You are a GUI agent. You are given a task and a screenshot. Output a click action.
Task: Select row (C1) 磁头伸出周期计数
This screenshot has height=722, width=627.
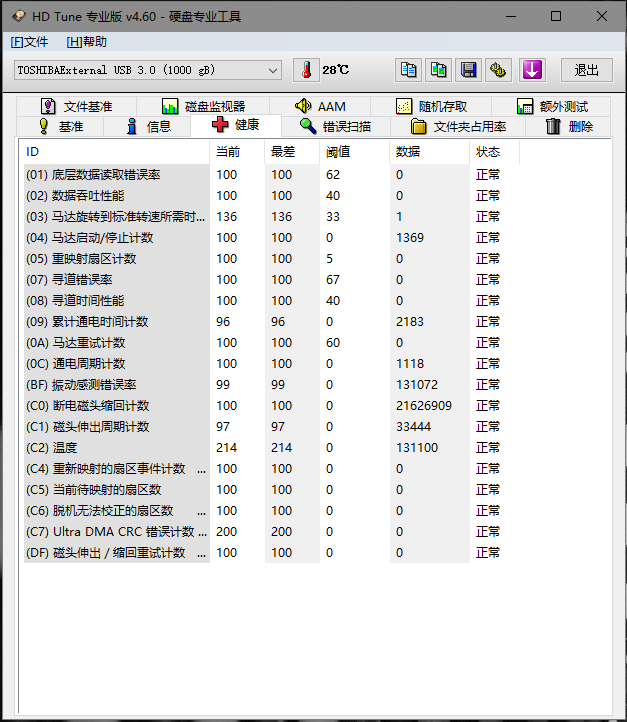coord(272,427)
